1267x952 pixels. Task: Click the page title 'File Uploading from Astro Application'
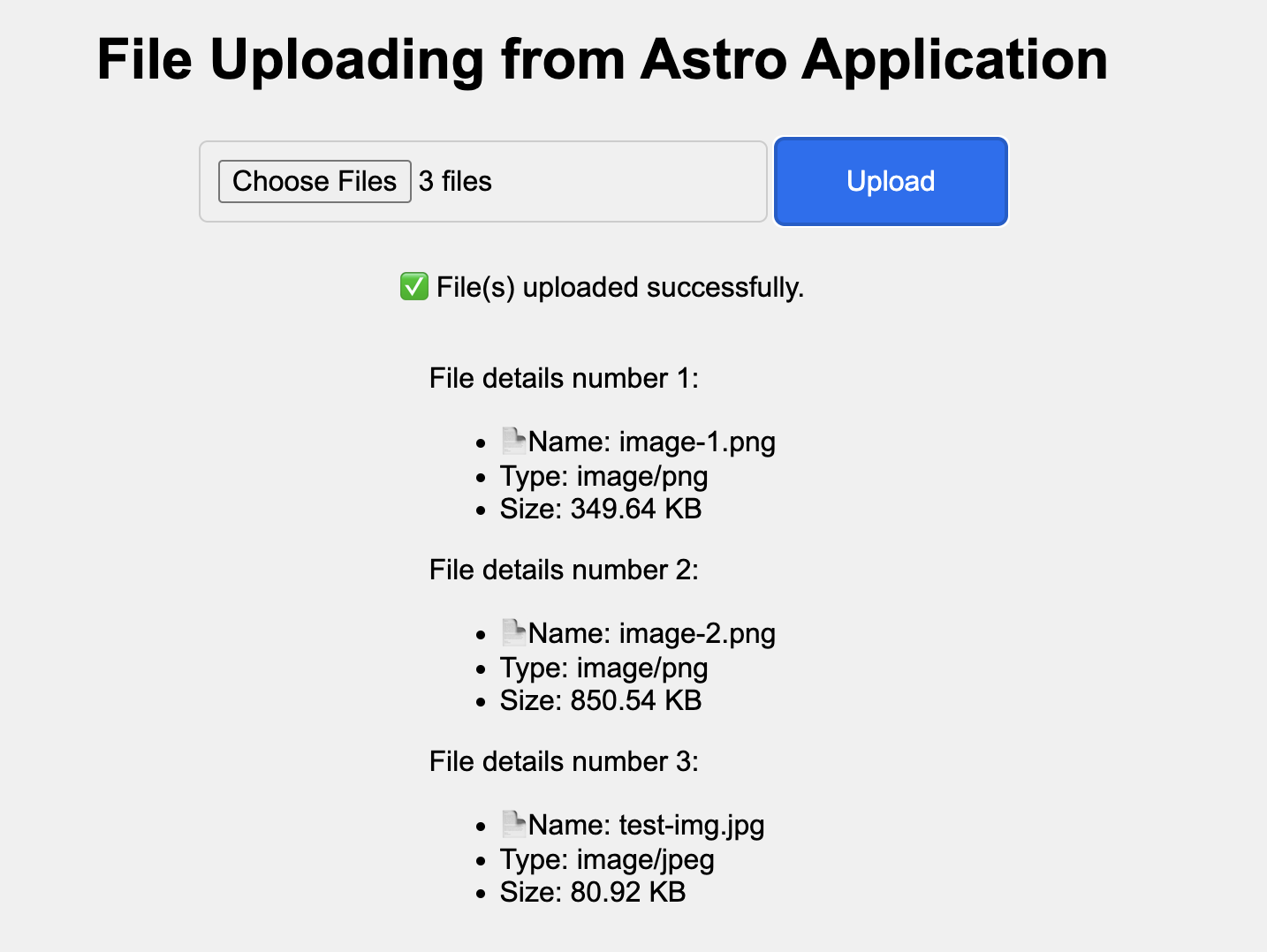point(603,59)
